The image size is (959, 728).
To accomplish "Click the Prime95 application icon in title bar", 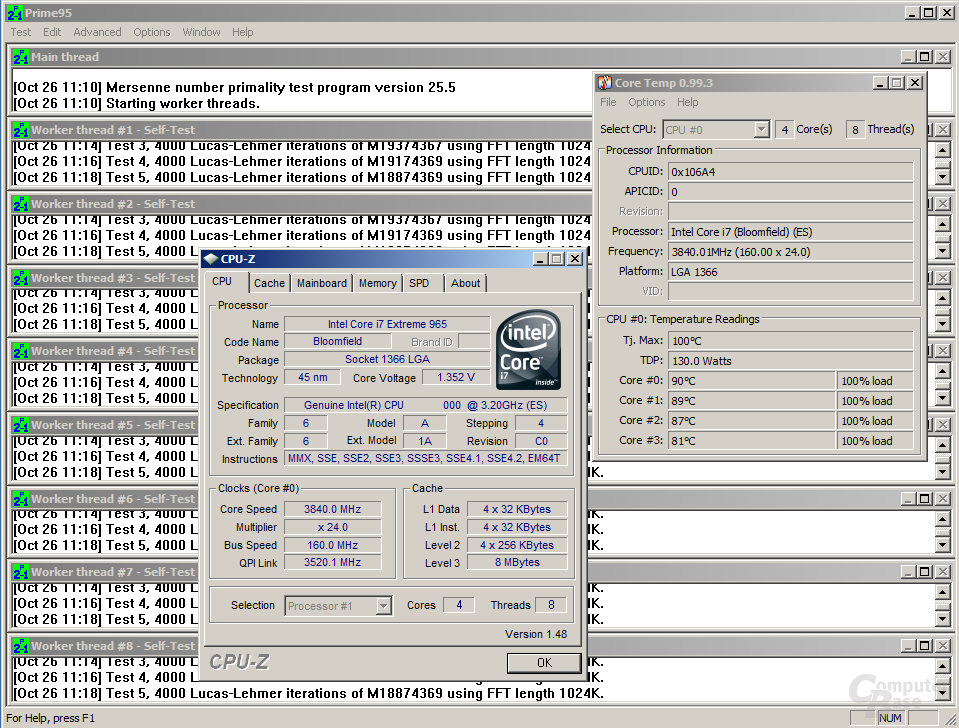I will coord(15,12).
